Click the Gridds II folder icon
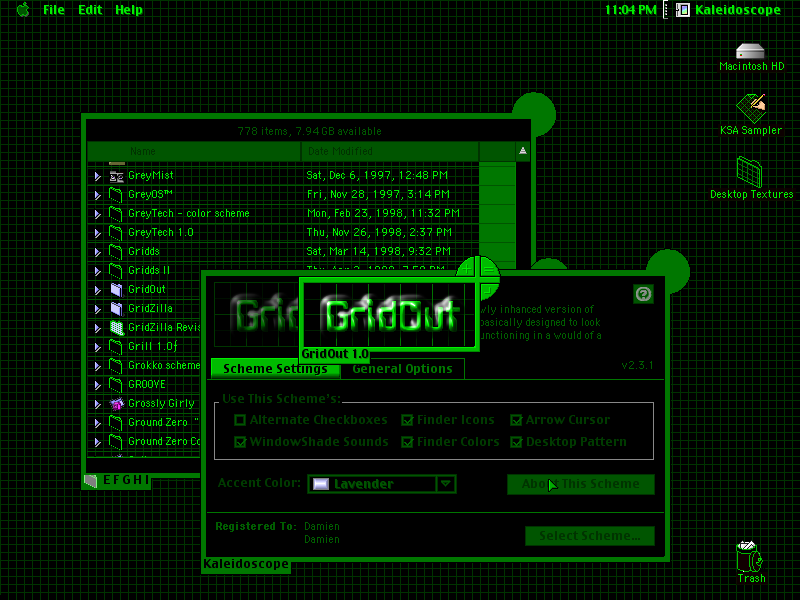Viewport: 800px width, 600px height. [x=116, y=270]
